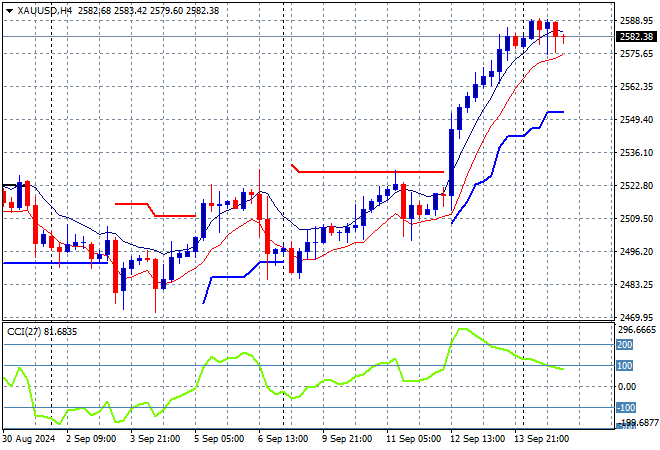
Task: Click the CCI maximum value 296.6665
Action: [637, 330]
